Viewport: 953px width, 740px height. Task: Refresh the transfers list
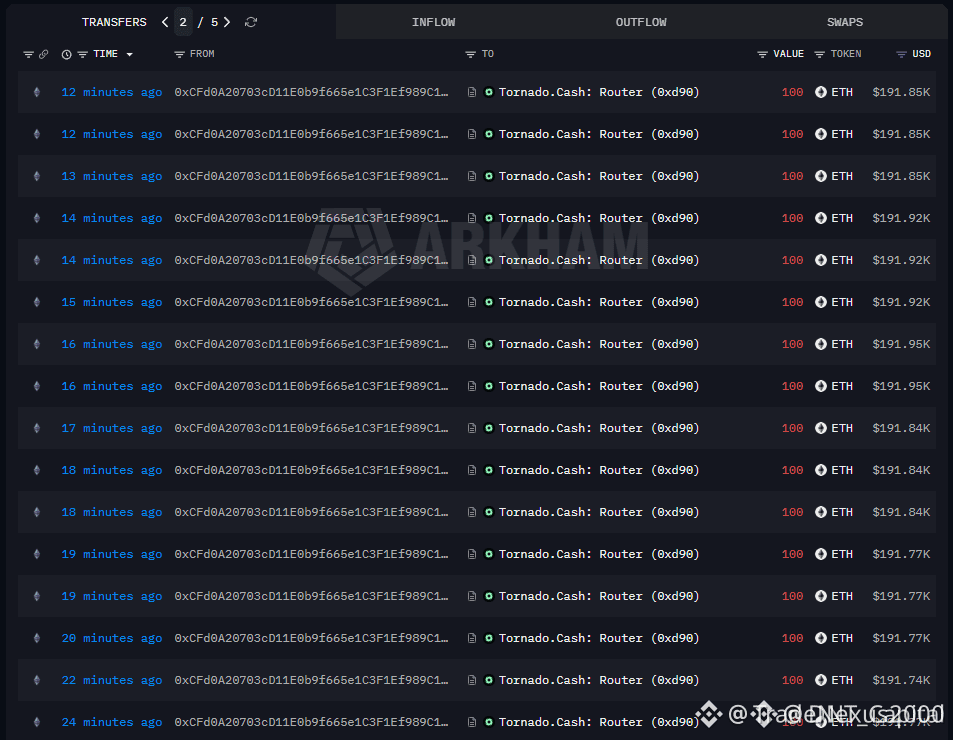click(251, 22)
